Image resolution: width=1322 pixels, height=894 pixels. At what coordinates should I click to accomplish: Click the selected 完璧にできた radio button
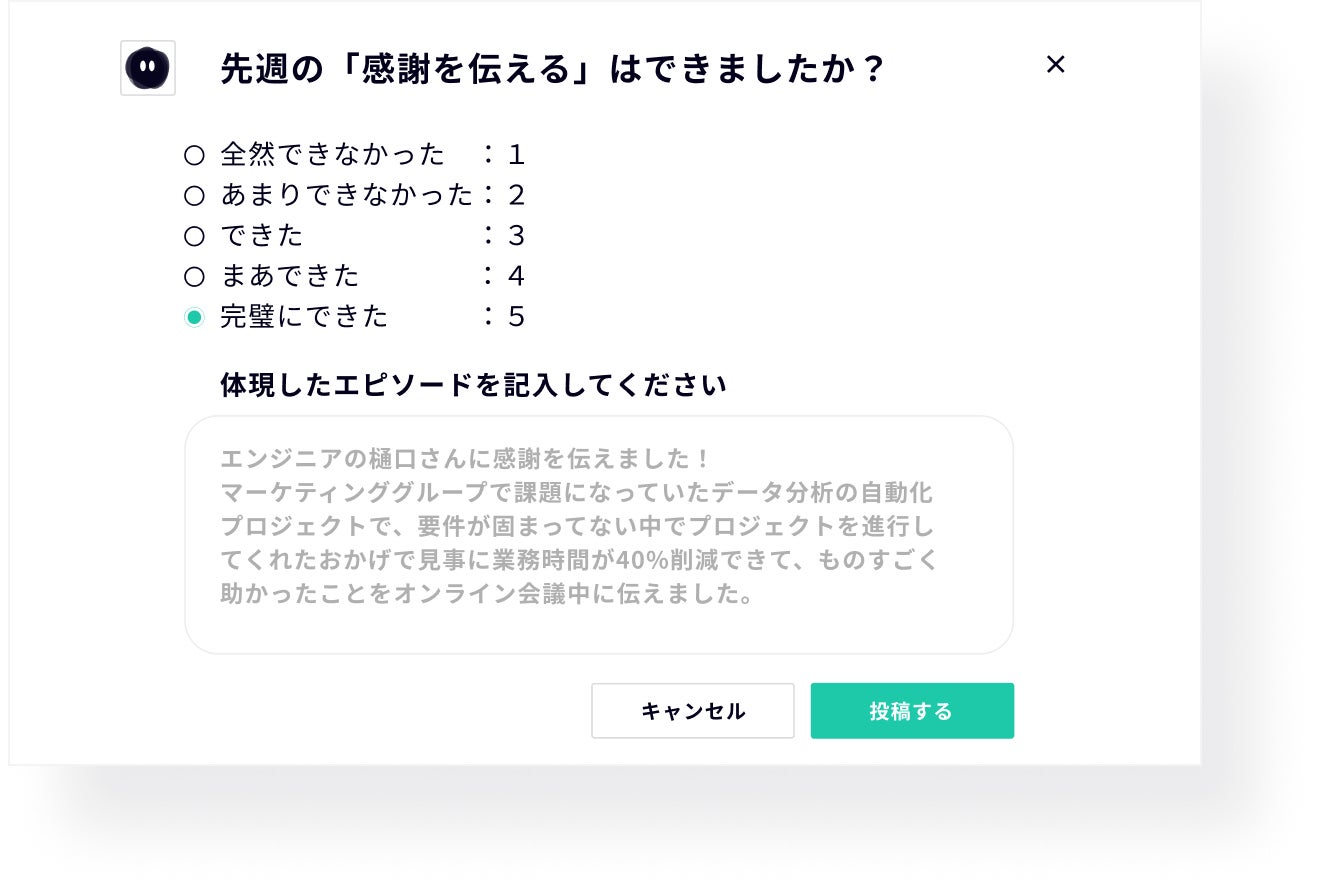pos(194,317)
